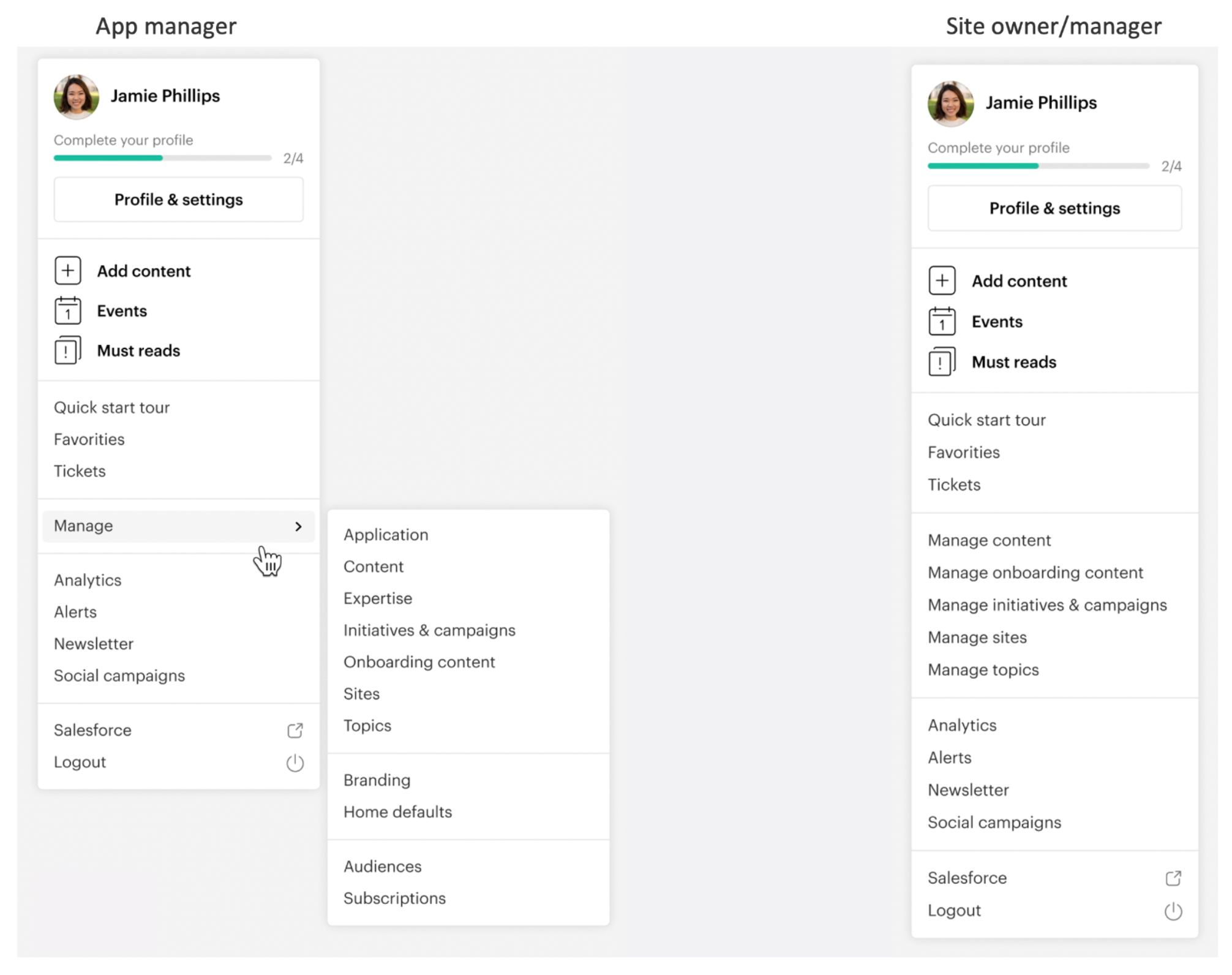Screen dimensions: 1232x975
Task: Expand the Manage submenu chevron arrow
Action: (x=298, y=526)
